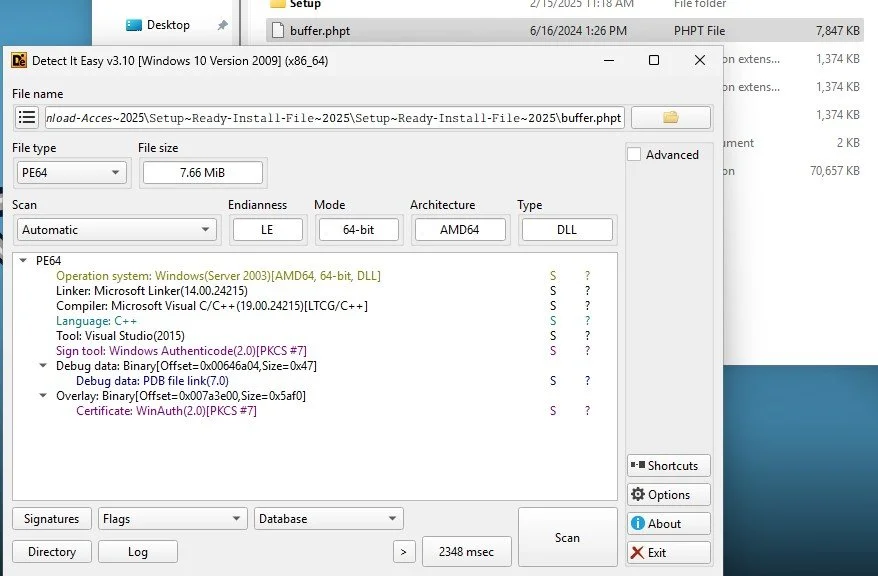This screenshot has height=576, width=878.
Task: Collapse the Debug data Binary node
Action: click(x=43, y=366)
